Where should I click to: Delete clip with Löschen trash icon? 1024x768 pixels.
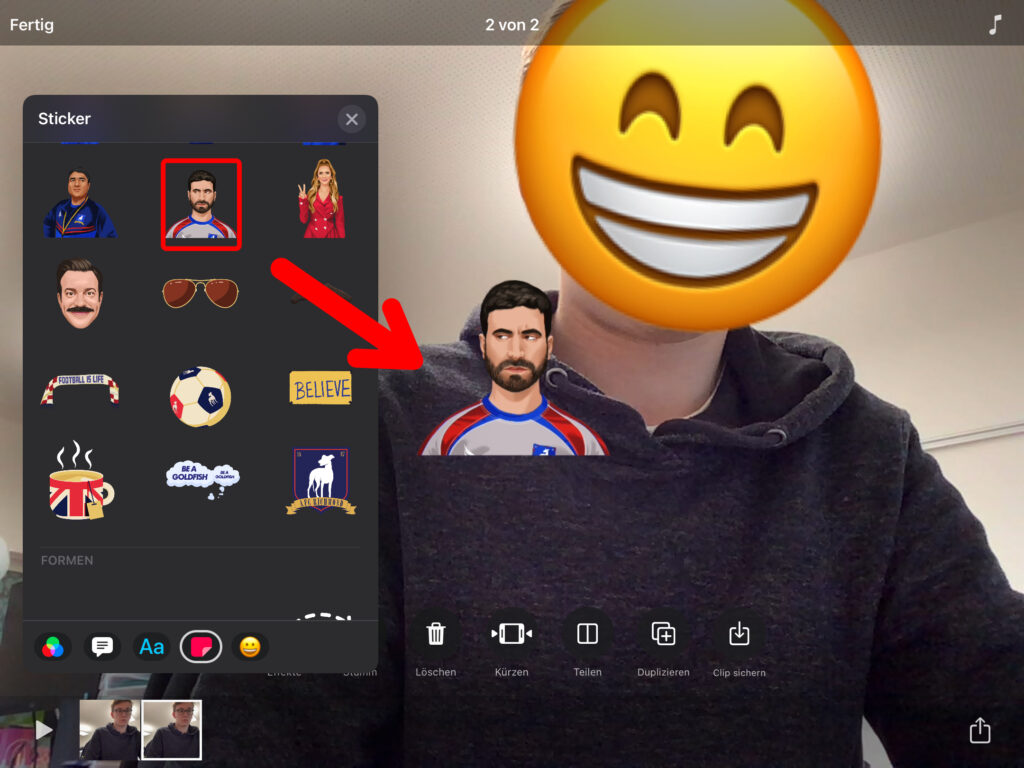pos(436,634)
